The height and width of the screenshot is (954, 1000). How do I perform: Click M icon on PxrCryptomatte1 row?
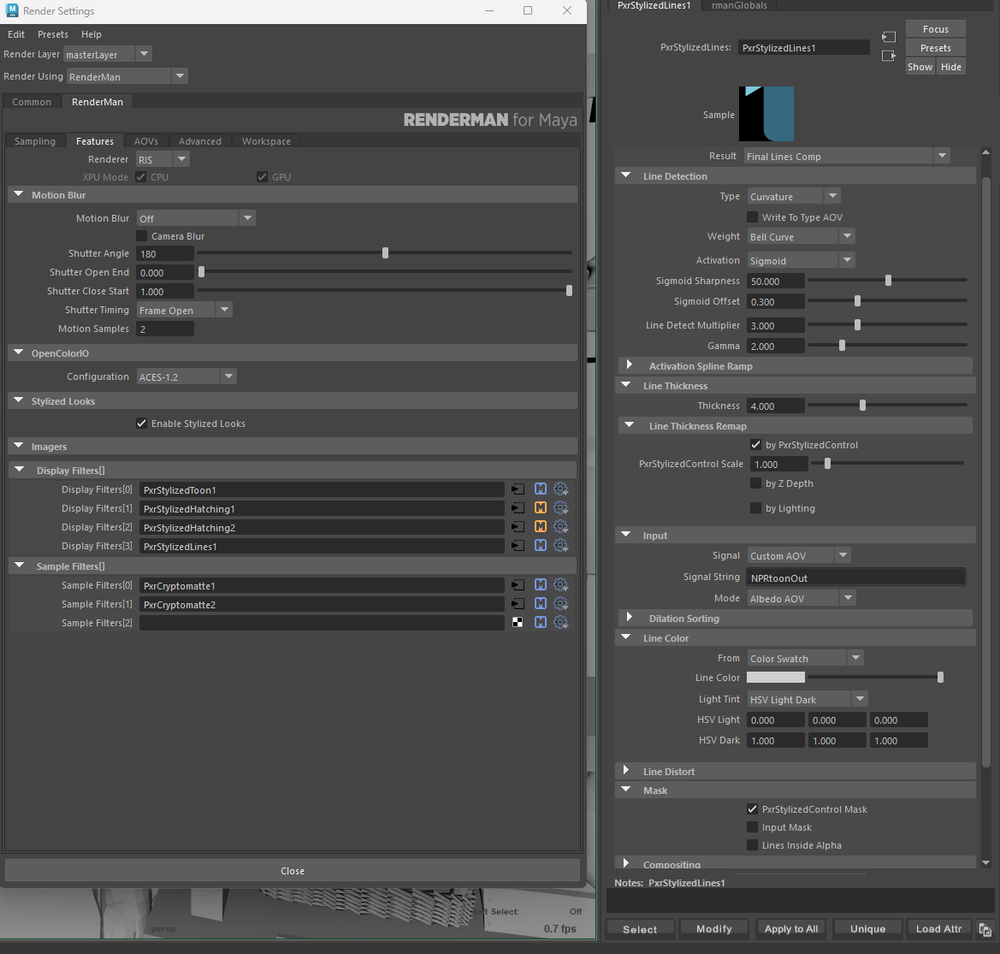(540, 585)
